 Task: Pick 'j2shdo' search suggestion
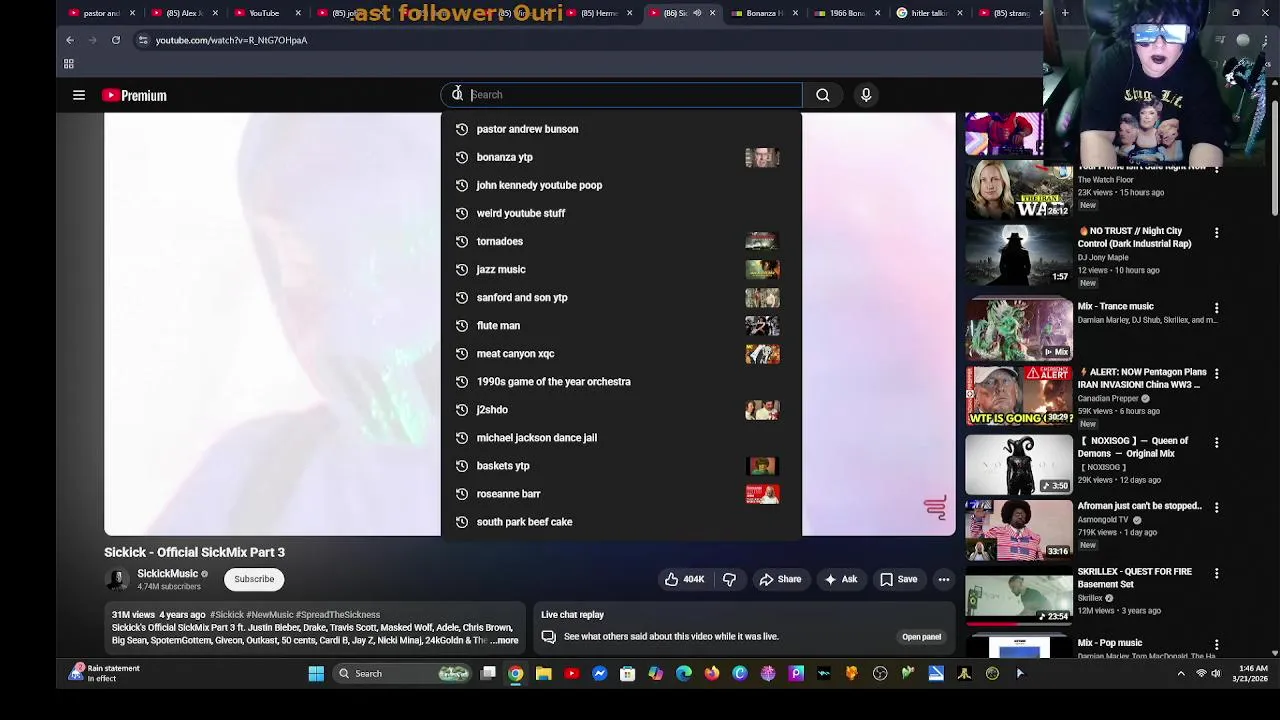point(621,409)
